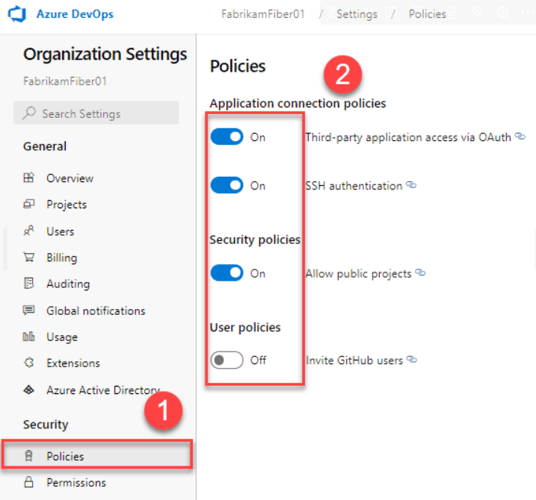The height and width of the screenshot is (500, 536).
Task: Click FabrikamFiber01 organization name under title
Action: point(65,81)
